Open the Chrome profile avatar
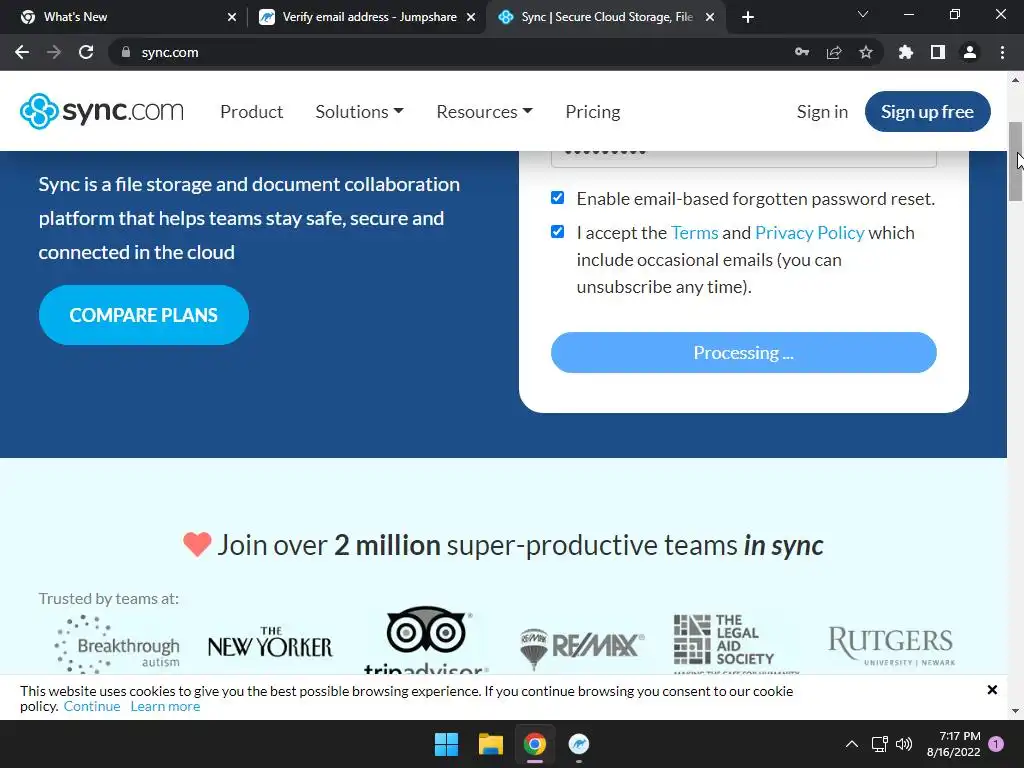This screenshot has height=768, width=1024. pos(970,52)
